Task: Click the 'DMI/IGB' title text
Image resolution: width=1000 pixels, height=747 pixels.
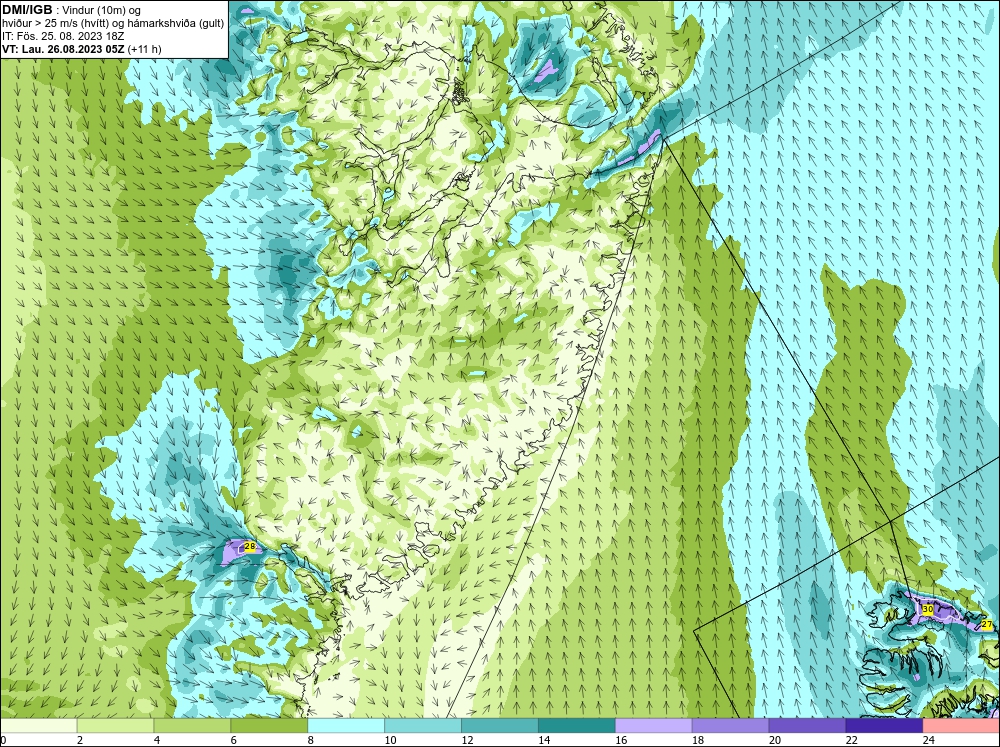Action: tap(27, 10)
